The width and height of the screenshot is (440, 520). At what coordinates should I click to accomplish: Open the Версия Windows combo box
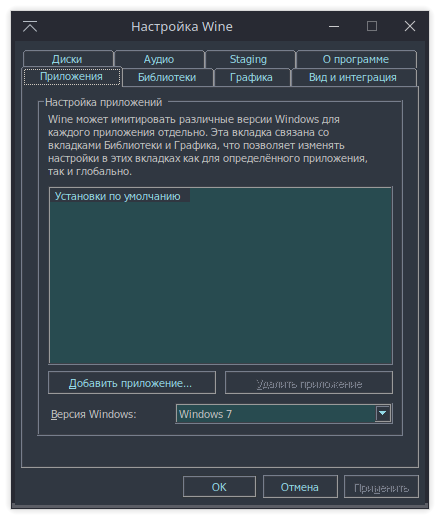pyautogui.click(x=284, y=414)
